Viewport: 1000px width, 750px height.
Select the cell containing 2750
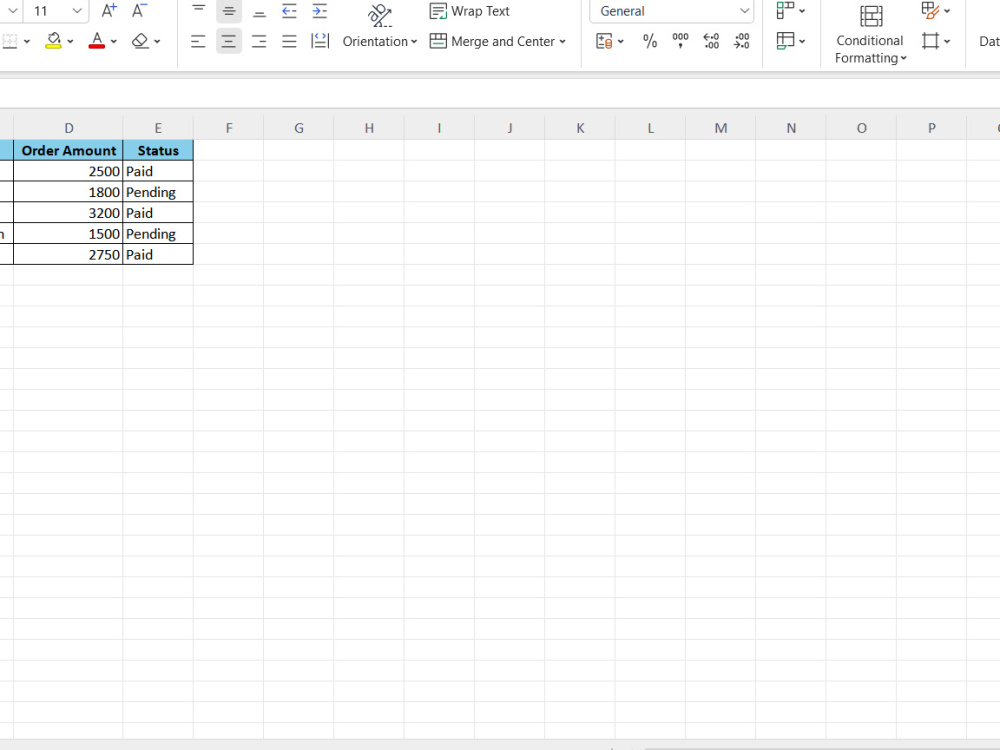point(68,254)
